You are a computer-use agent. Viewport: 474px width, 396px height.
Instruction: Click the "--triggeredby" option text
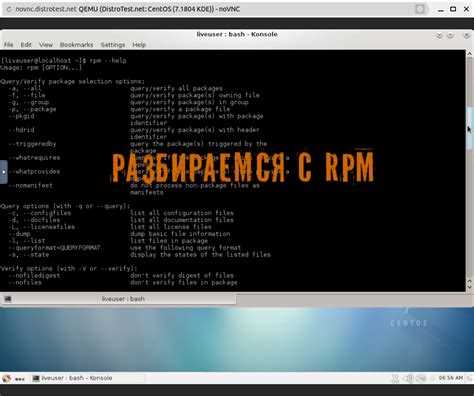pyautogui.click(x=33, y=144)
